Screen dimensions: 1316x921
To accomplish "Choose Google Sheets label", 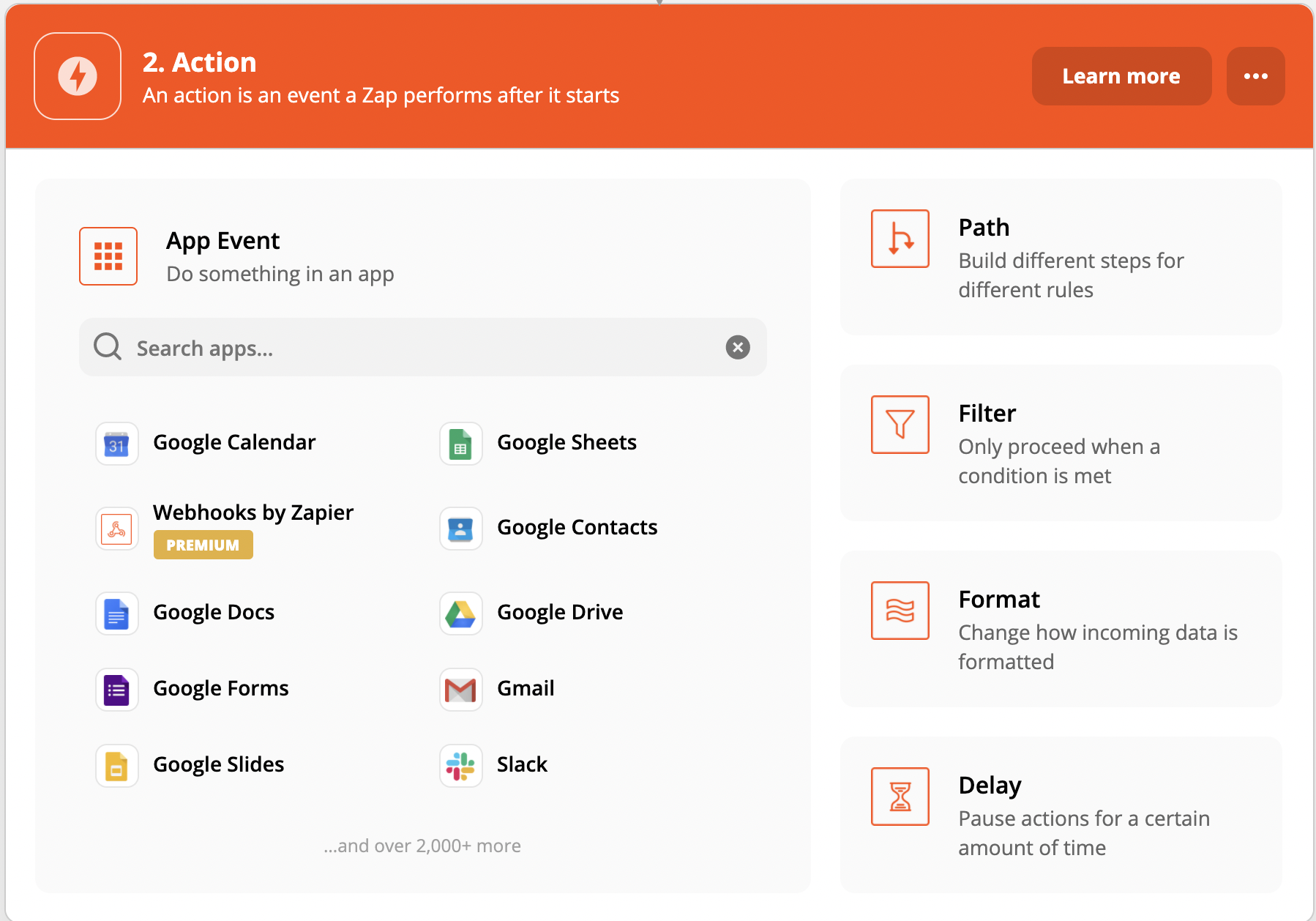I will pyautogui.click(x=567, y=442).
